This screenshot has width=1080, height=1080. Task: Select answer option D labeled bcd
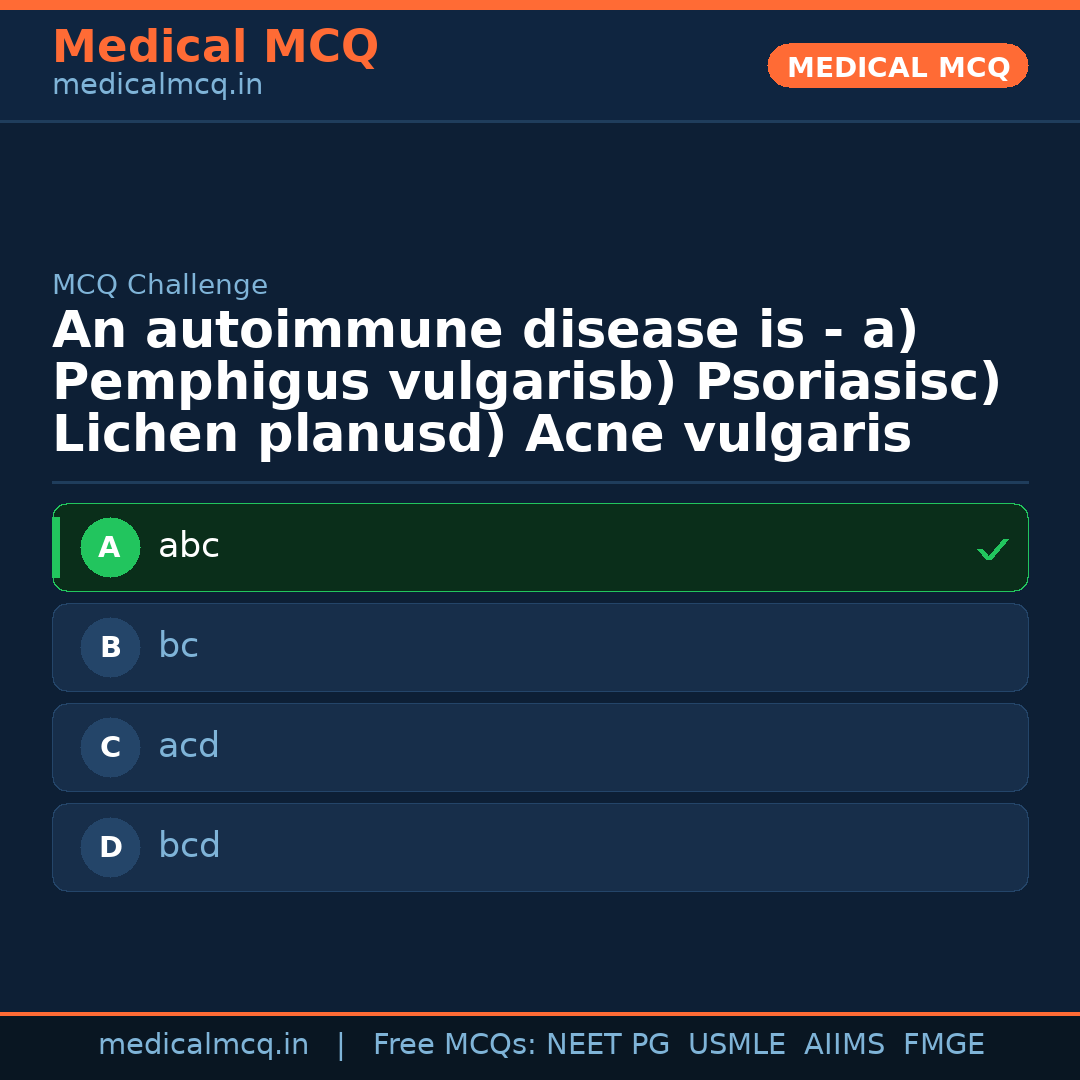[540, 847]
